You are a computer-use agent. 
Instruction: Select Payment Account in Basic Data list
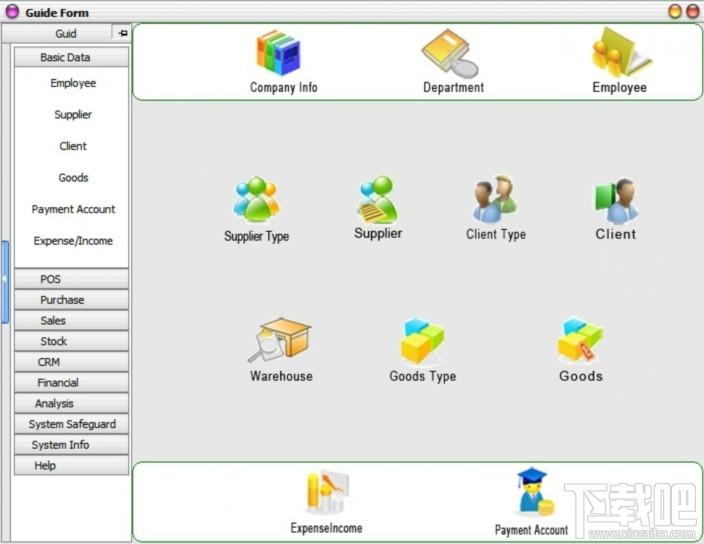(x=73, y=209)
